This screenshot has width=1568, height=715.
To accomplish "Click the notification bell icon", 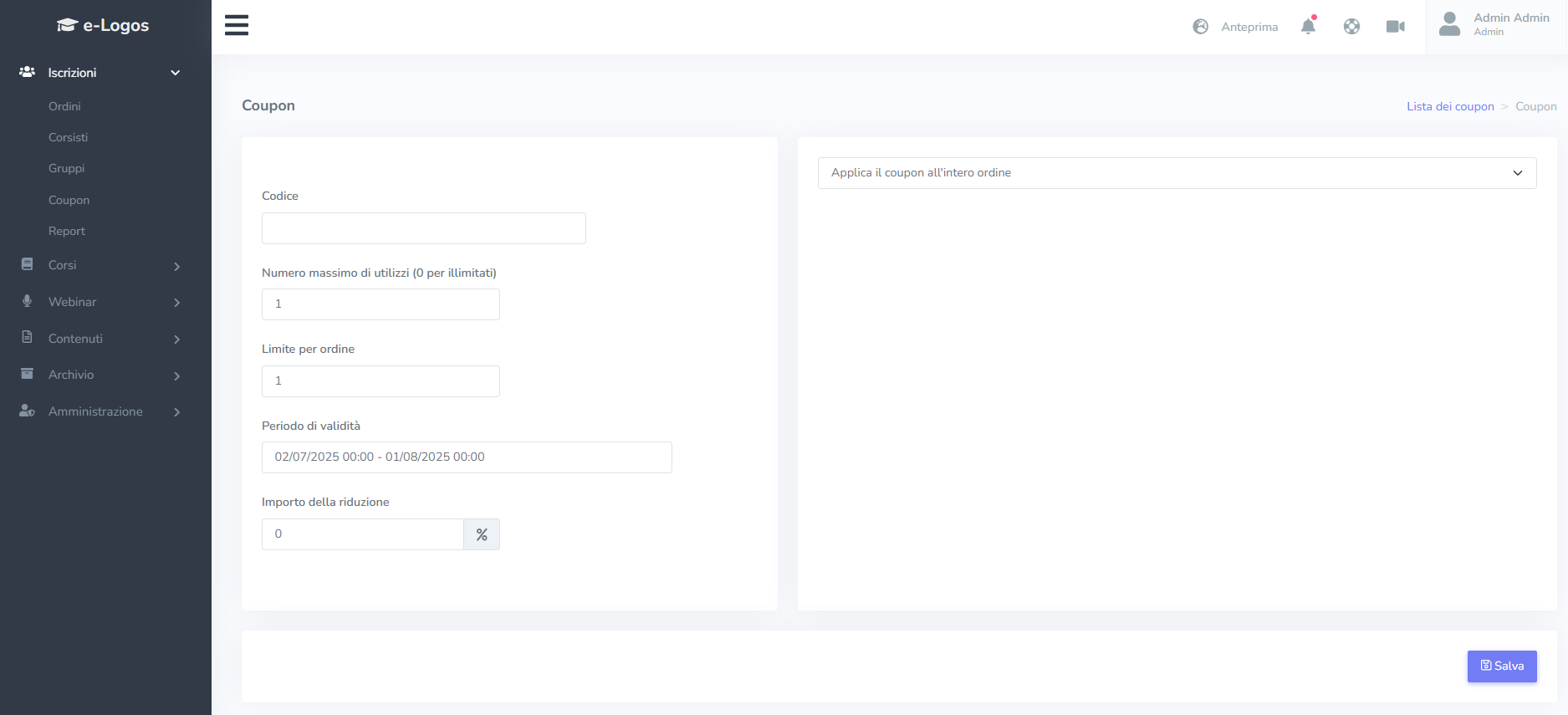I will click(1308, 27).
